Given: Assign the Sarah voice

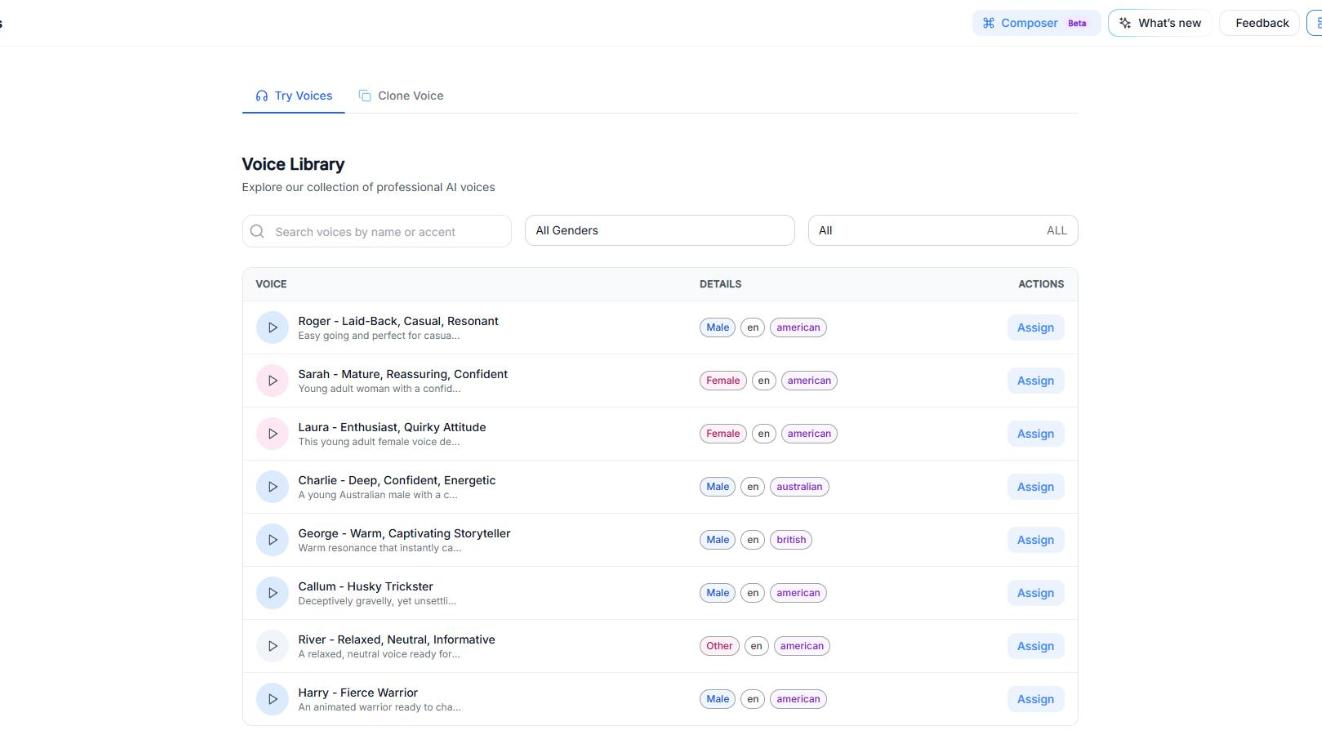Looking at the screenshot, I should click(x=1035, y=381).
